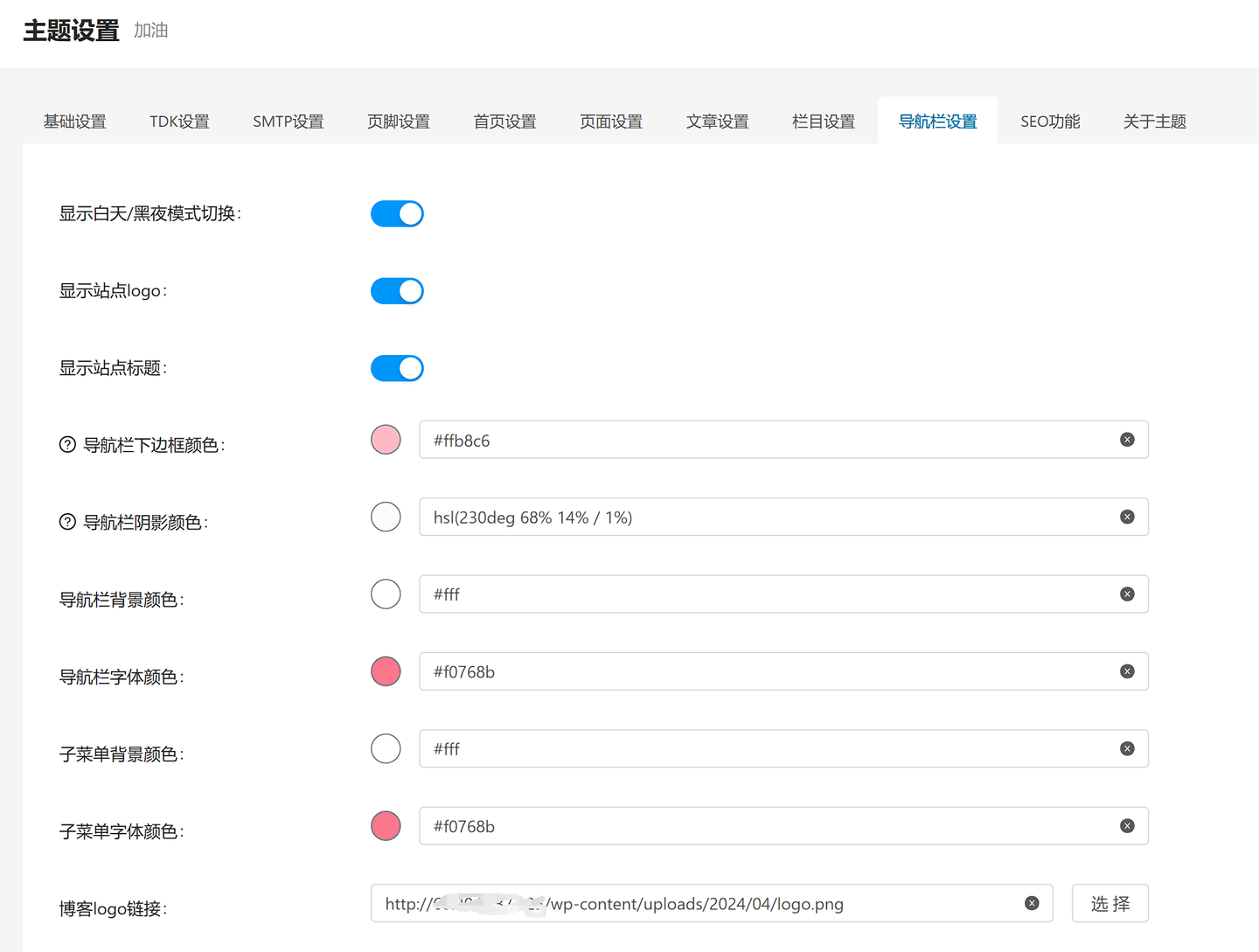Focus the 导航栏字体颜色 text input
The image size is (1259, 952).
pyautogui.click(x=783, y=671)
